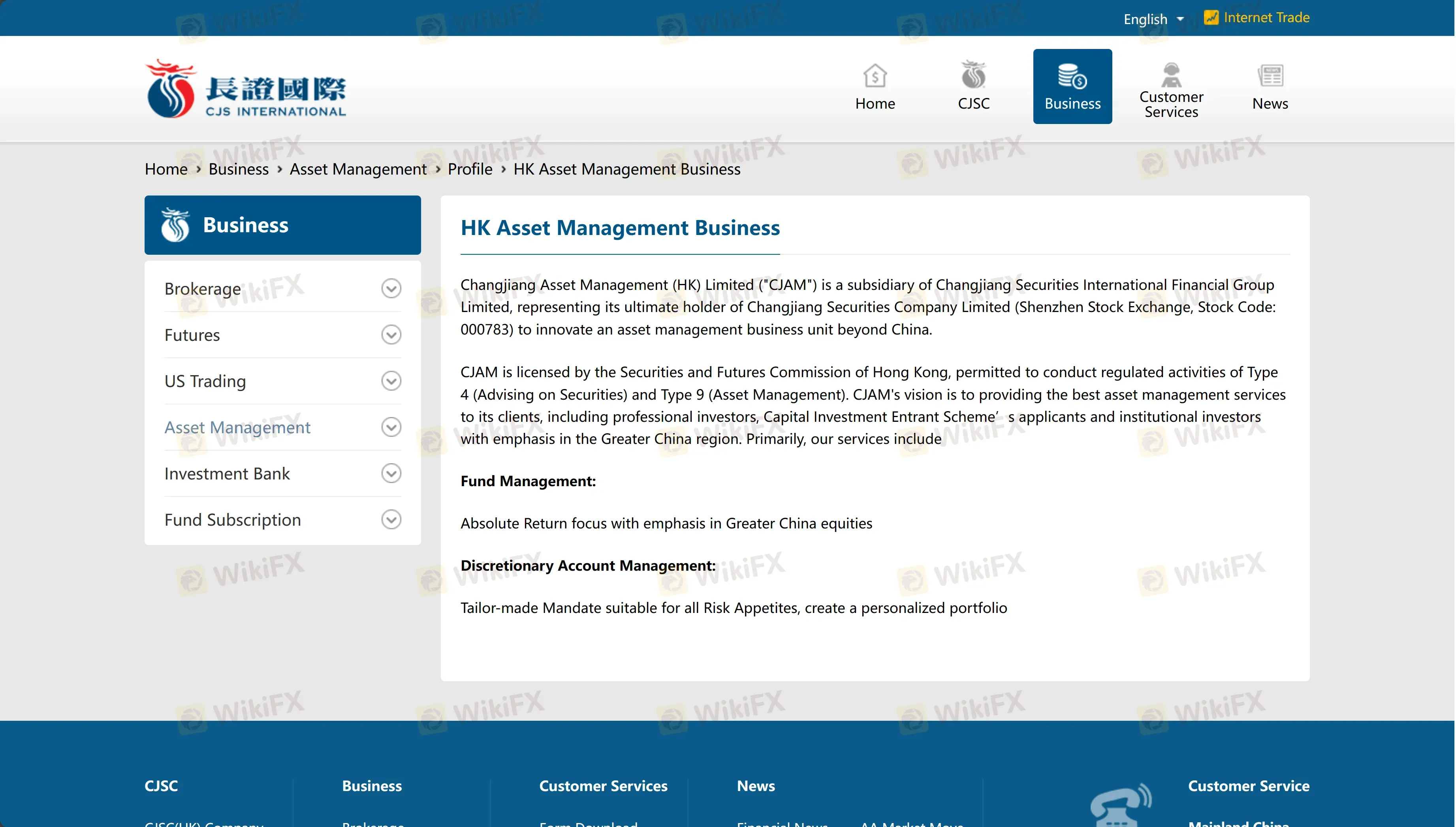
Task: Open Asset Management in the breadcrumb
Action: (358, 169)
